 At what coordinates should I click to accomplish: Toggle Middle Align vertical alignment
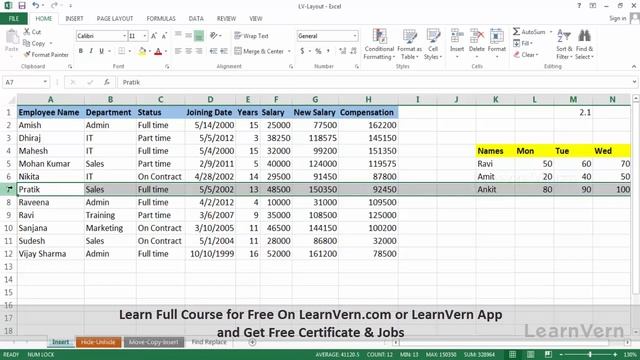[189, 36]
